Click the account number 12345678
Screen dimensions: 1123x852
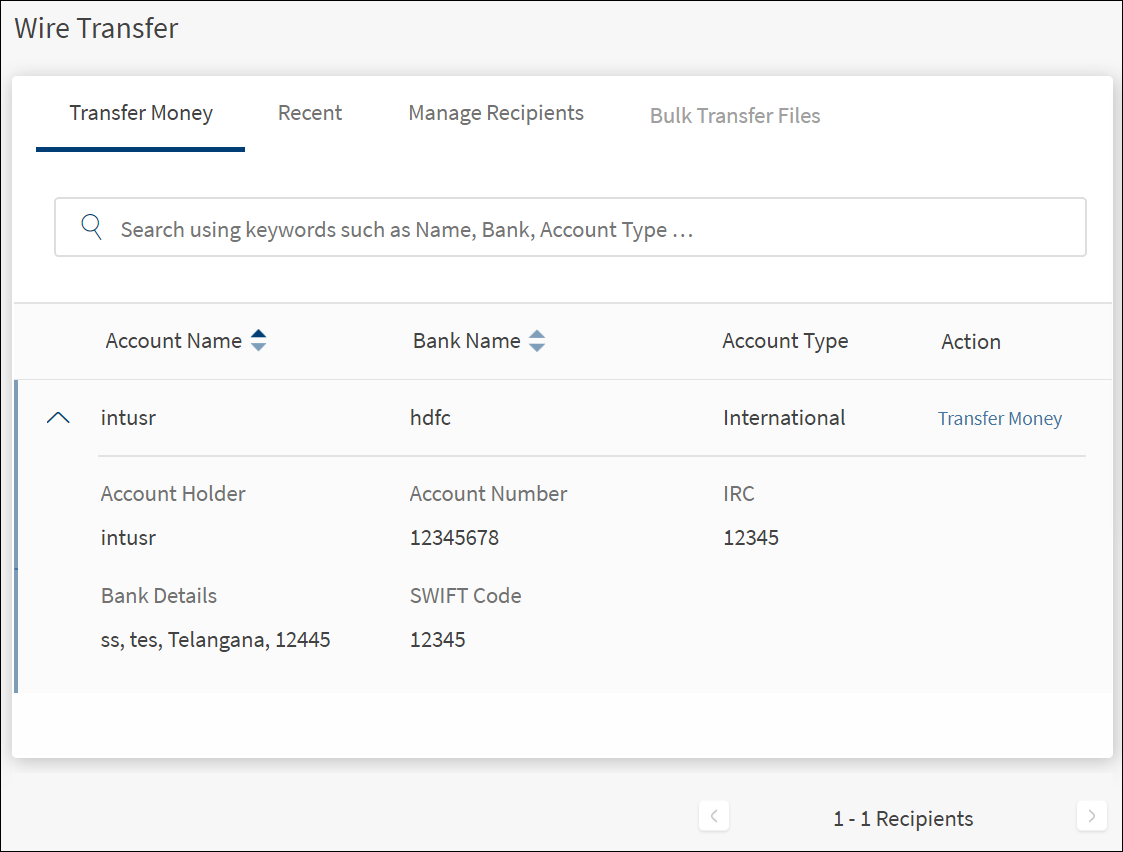(x=454, y=538)
